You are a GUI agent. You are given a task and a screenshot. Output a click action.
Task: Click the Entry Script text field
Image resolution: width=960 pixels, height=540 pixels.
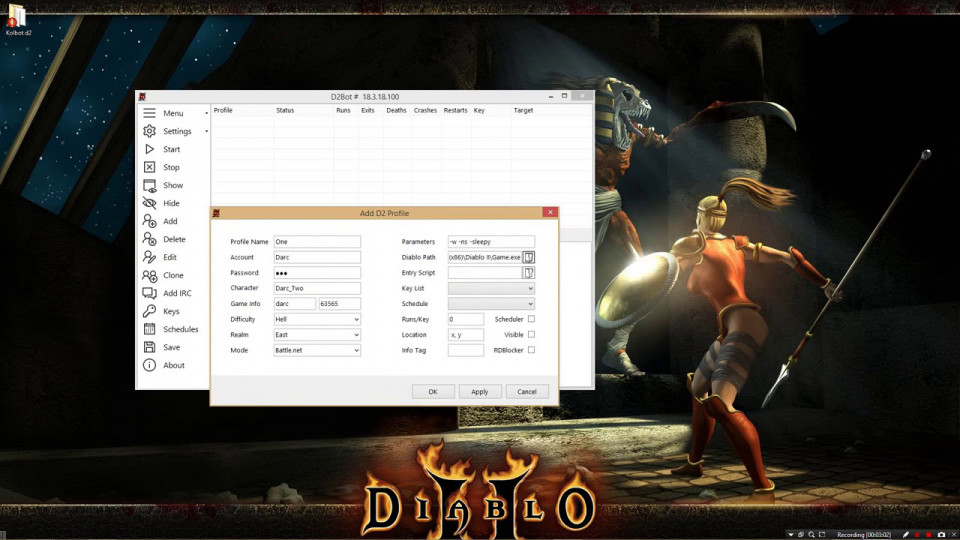(x=484, y=272)
